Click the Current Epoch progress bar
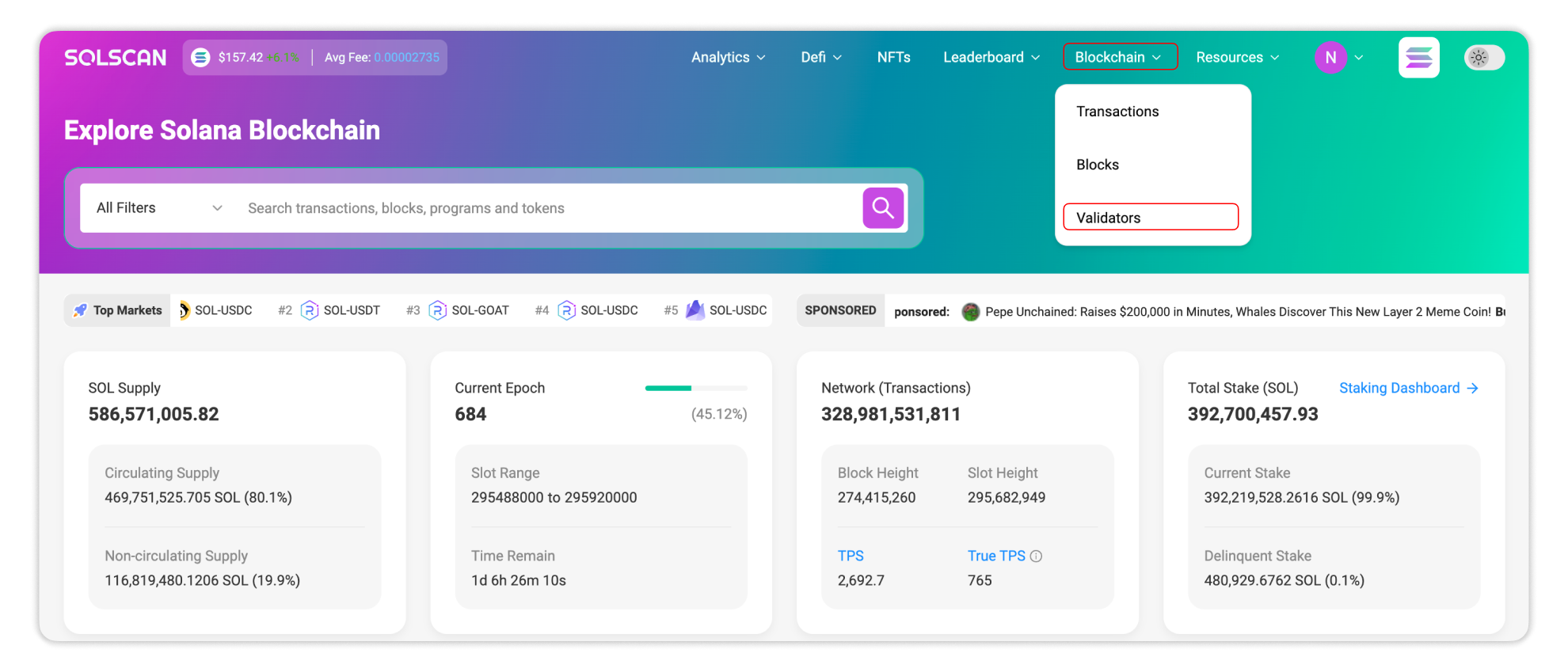Screen dimensions: 1568x672 tap(696, 388)
